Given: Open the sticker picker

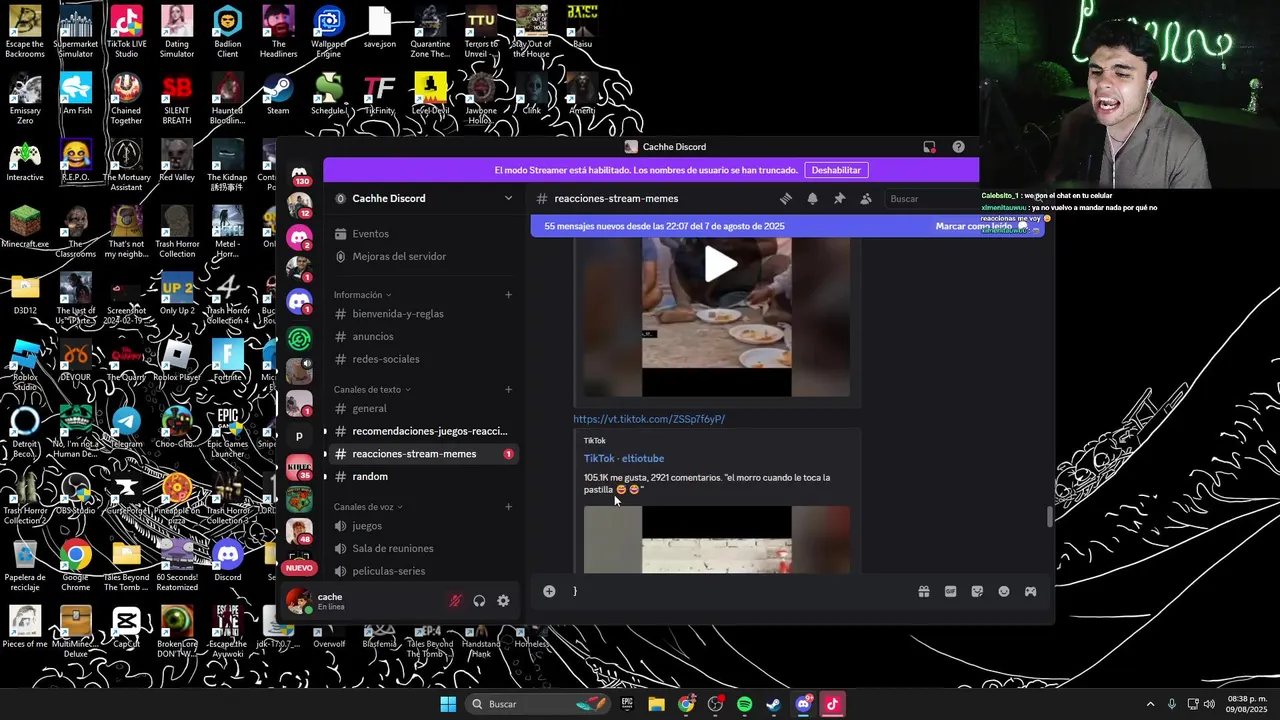Looking at the screenshot, I should (977, 591).
